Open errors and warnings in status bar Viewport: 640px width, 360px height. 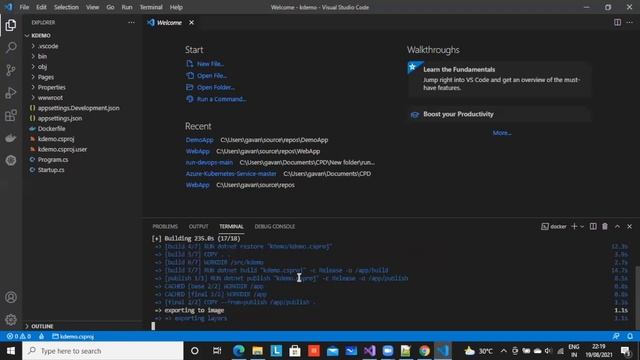[18, 336]
